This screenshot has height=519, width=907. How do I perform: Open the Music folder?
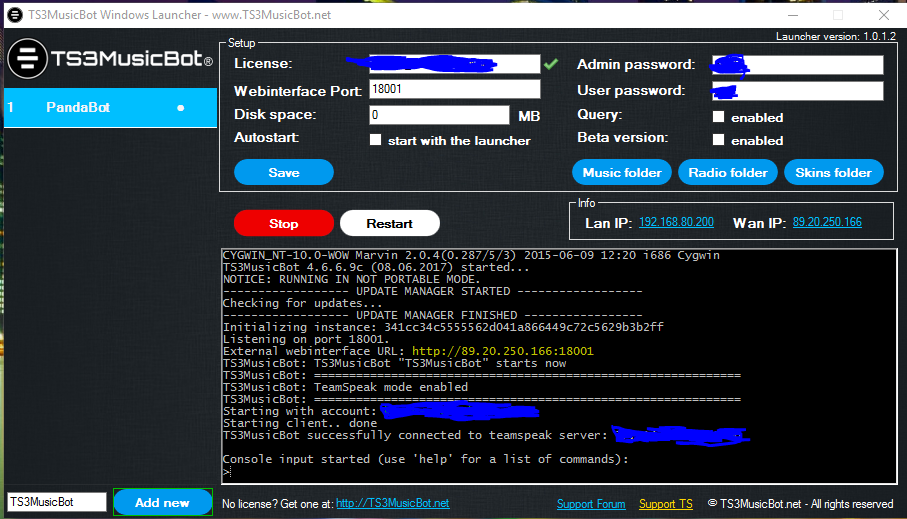coord(622,172)
